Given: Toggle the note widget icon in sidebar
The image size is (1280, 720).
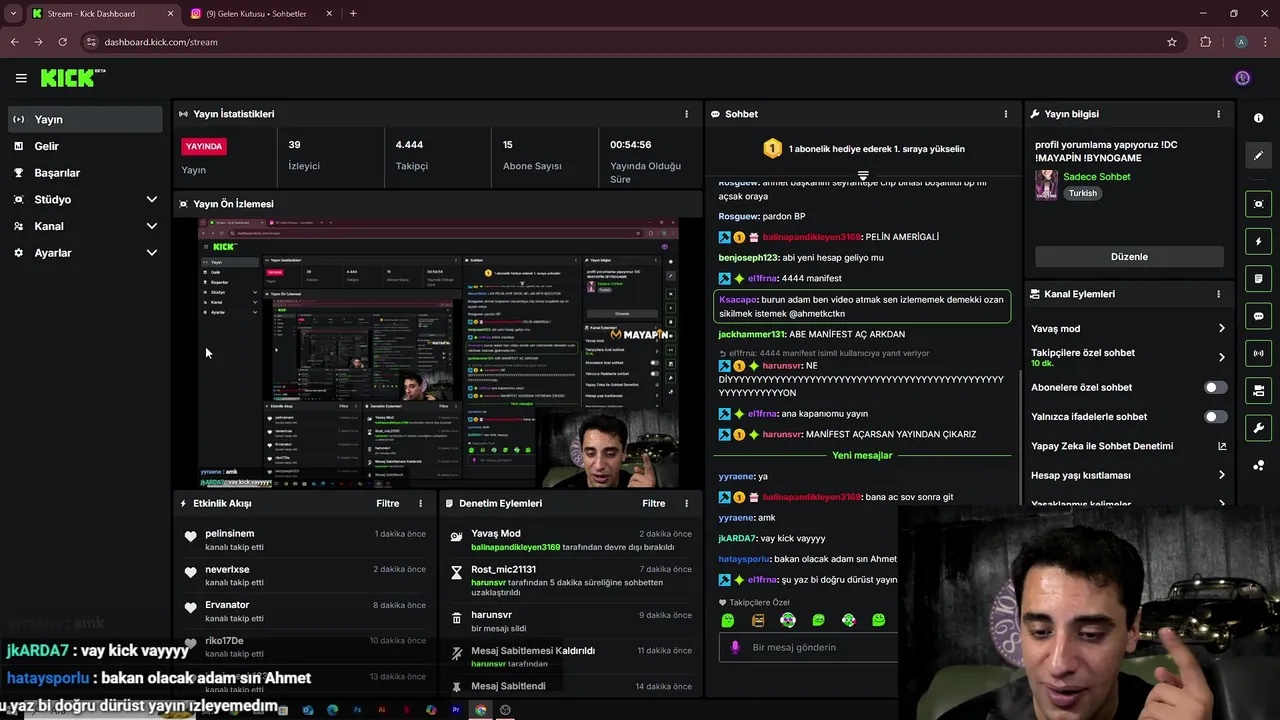Looking at the screenshot, I should point(1258,279).
